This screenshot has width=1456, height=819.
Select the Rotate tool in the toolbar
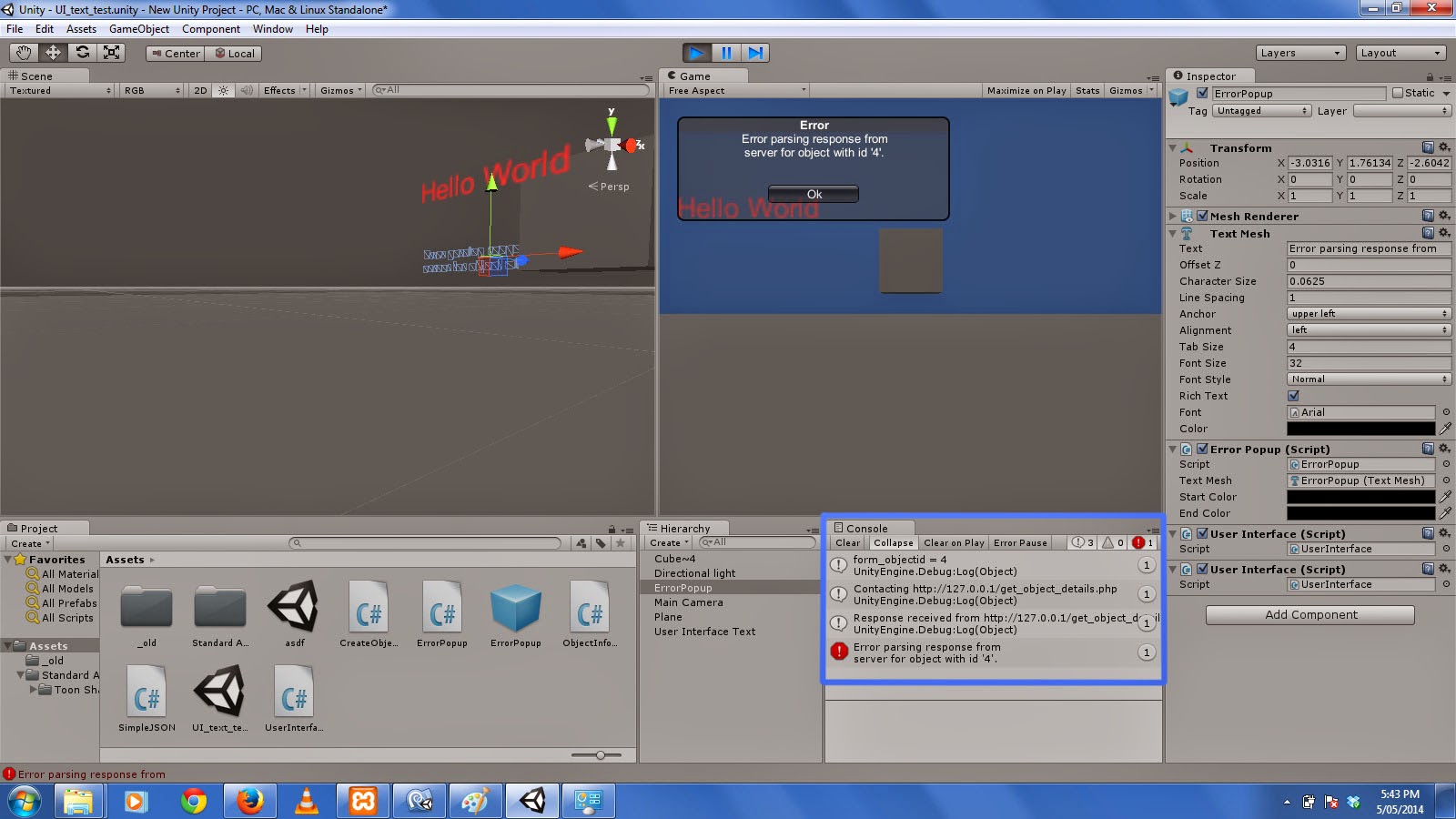[x=82, y=53]
